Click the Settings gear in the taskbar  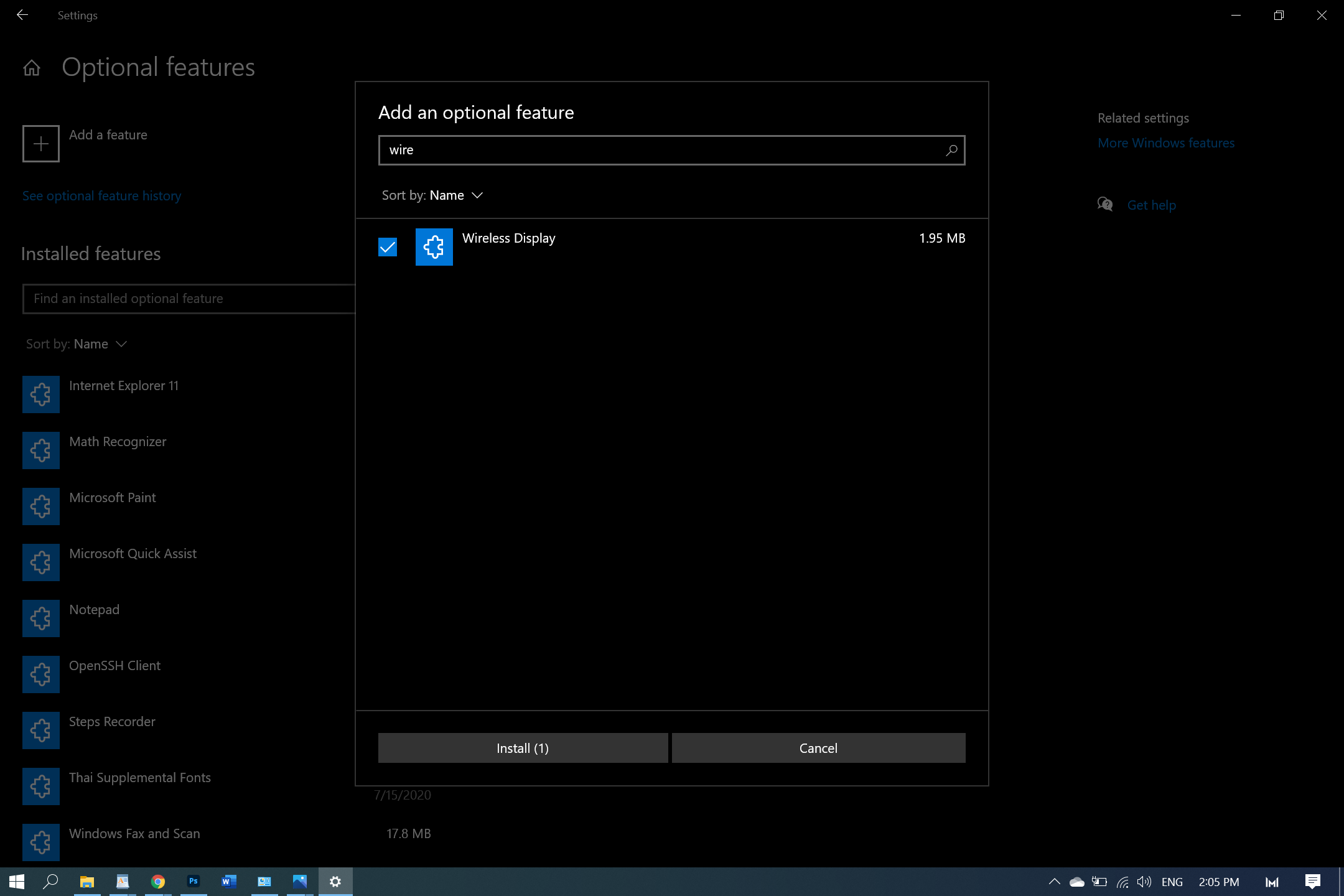[x=335, y=882]
